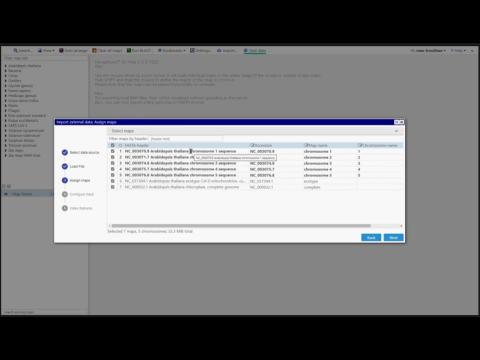480x360 pixels.
Task: Click the Import cloud icon
Action: coord(219,50)
